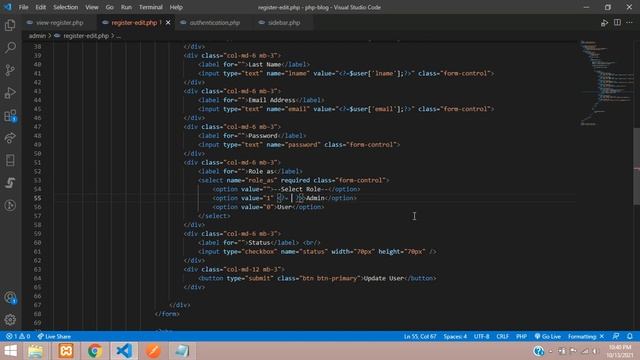Open the Search view in activity bar

tap(10, 47)
